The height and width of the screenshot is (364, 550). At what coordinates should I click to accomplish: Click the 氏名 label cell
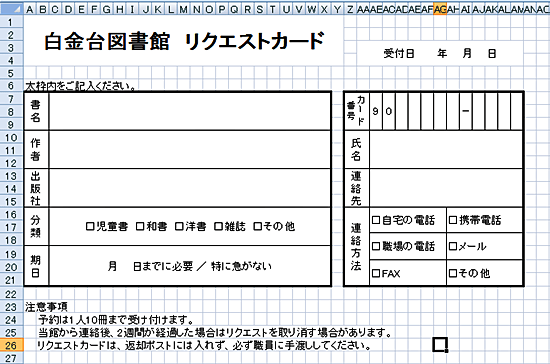coord(357,150)
